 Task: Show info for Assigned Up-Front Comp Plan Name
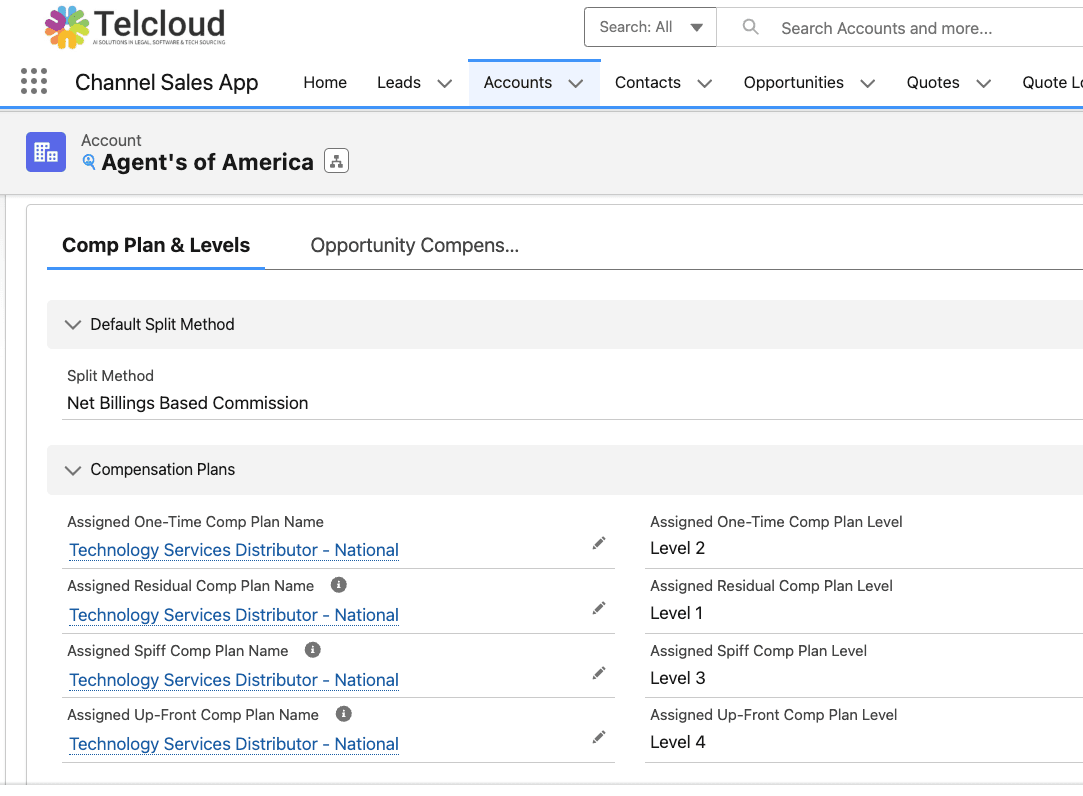pos(343,714)
